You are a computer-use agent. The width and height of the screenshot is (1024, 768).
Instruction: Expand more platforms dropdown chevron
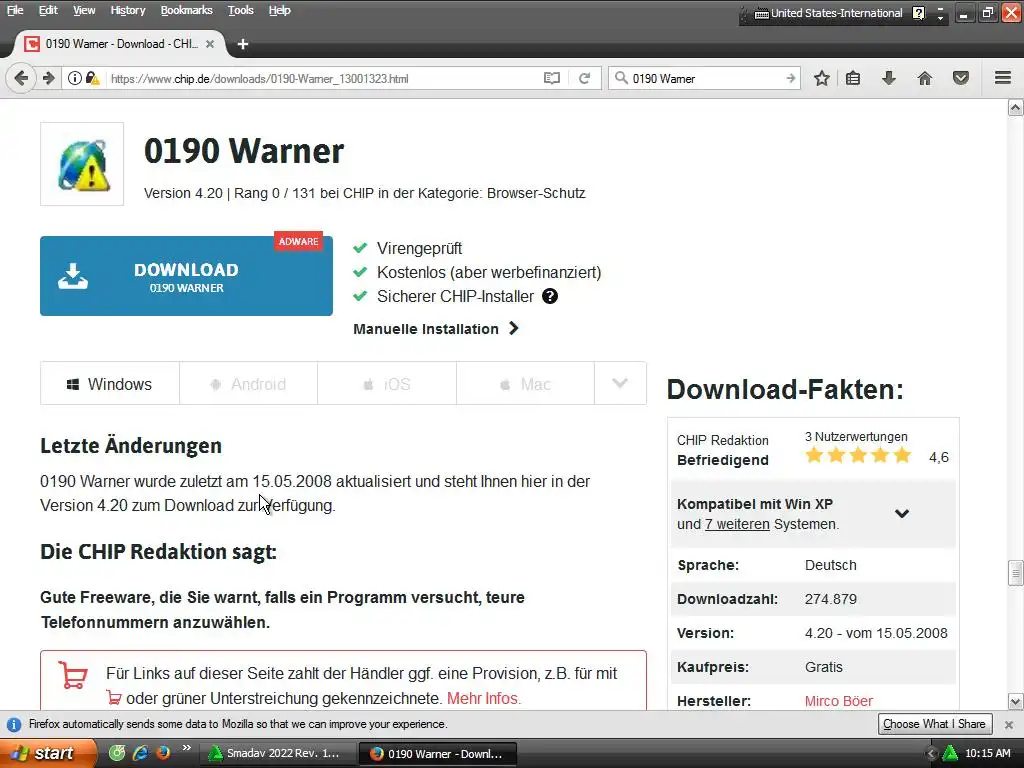(620, 383)
